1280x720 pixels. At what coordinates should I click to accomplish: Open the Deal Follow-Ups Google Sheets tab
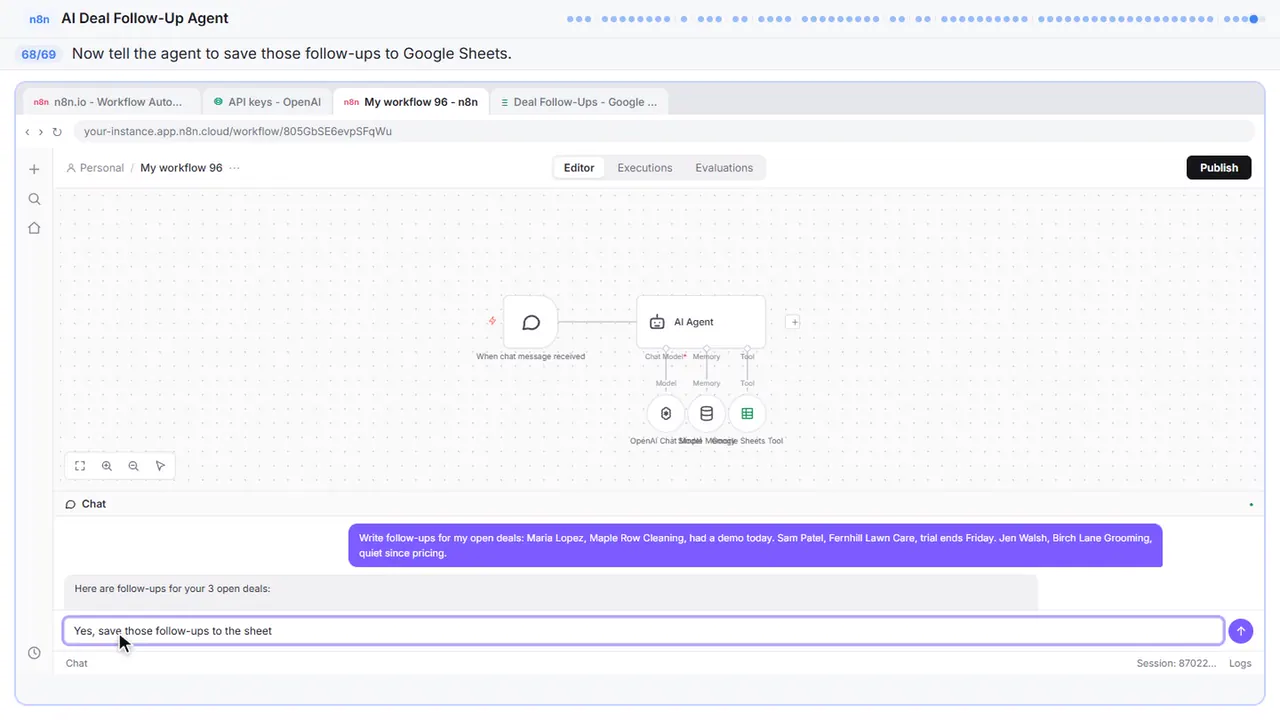click(580, 102)
